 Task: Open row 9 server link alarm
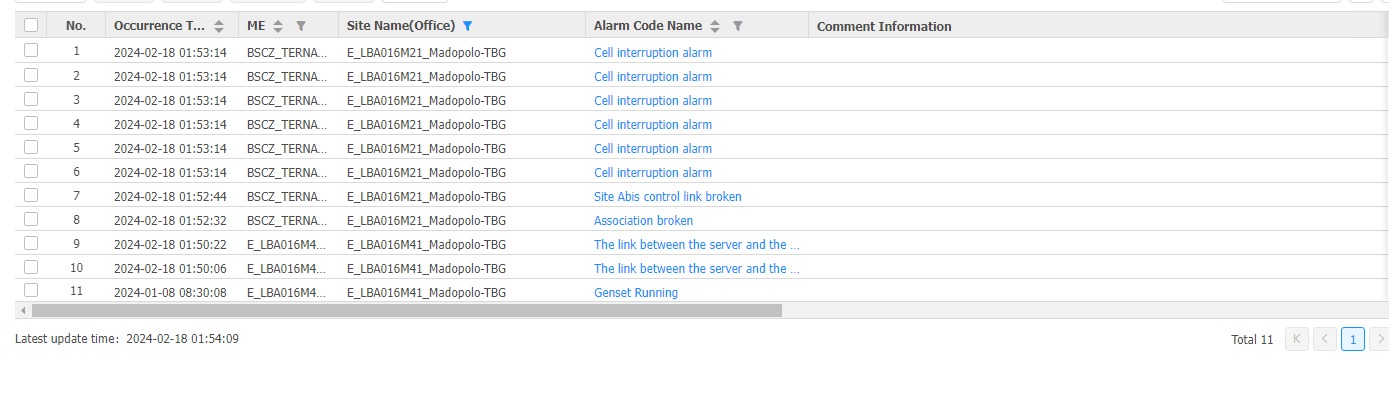pos(697,245)
